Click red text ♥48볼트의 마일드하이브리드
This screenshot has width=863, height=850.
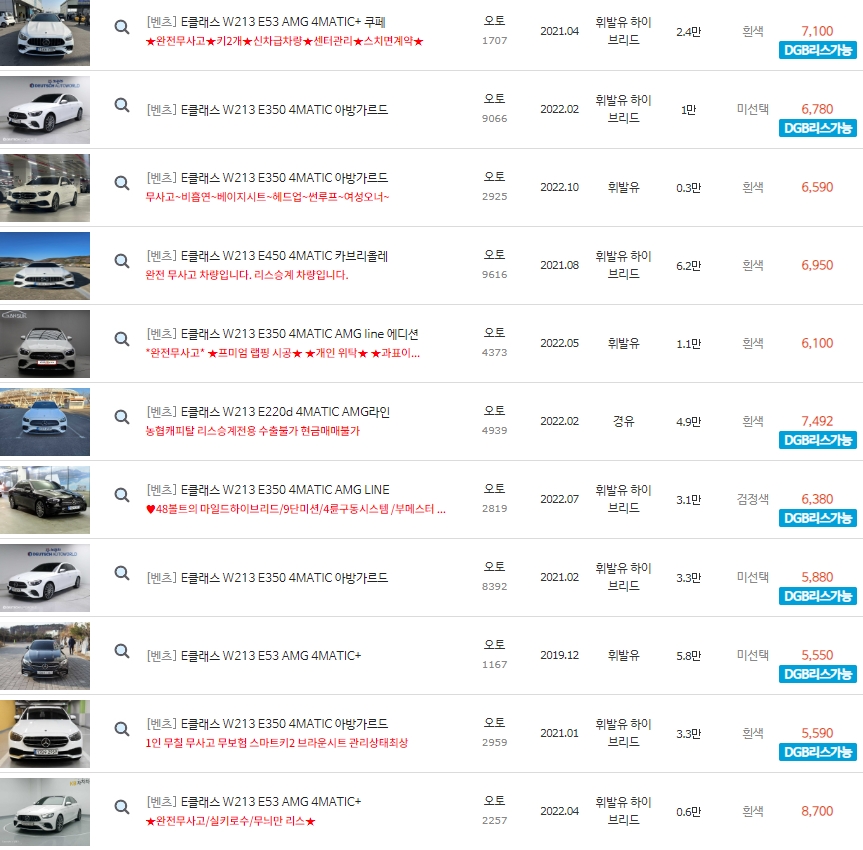coord(296,509)
